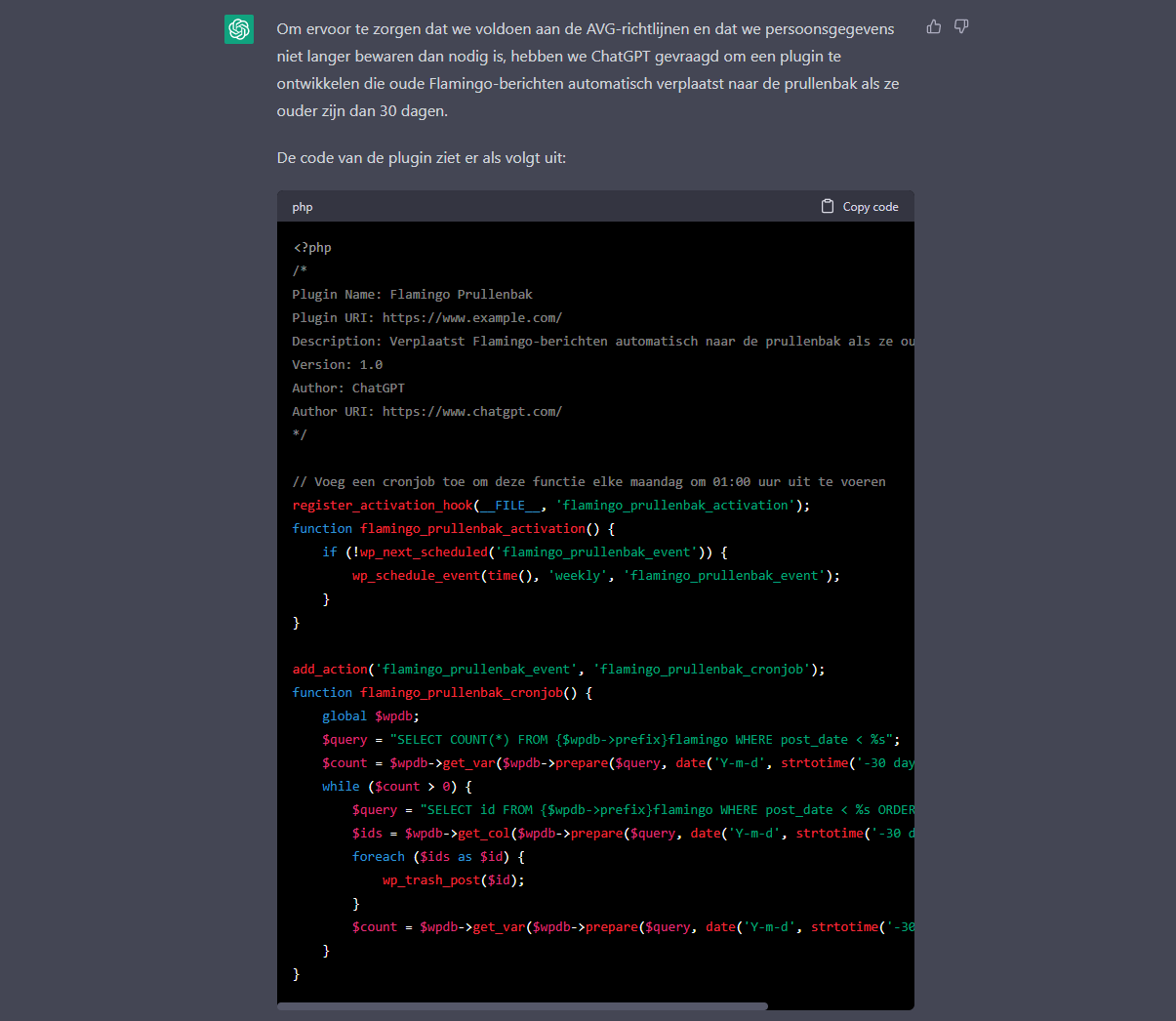This screenshot has width=1176, height=1021.
Task: Click the horizontal scrollbar under the code
Action: coord(522,1005)
